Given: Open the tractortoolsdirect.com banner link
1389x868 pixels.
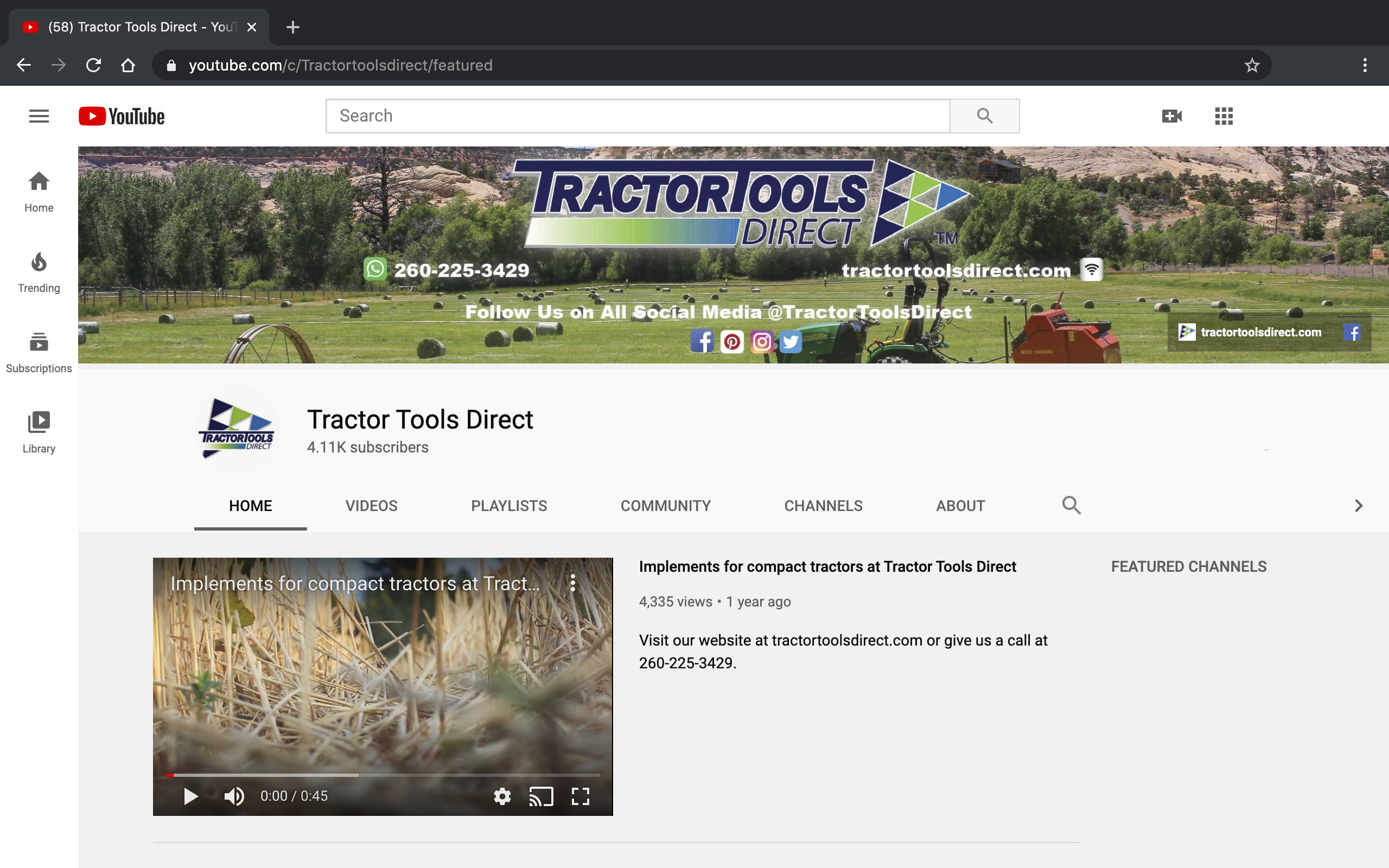Looking at the screenshot, I should tap(1250, 333).
